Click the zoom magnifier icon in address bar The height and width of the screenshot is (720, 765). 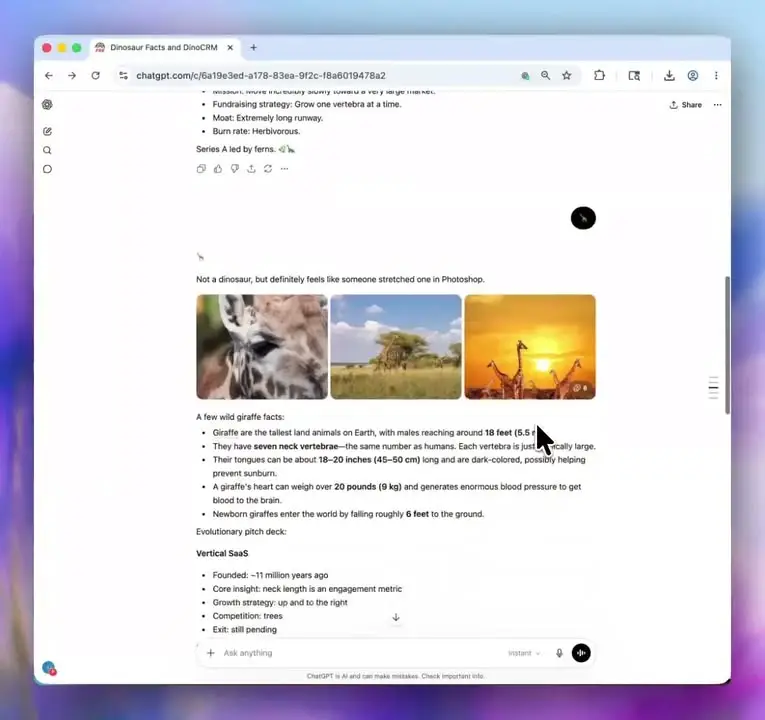tap(545, 76)
